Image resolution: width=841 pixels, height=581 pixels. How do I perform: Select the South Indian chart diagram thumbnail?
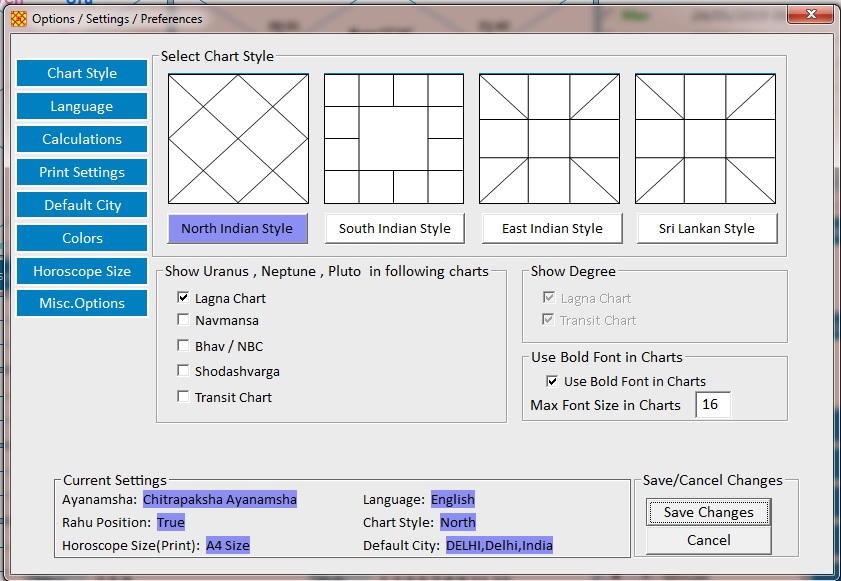(394, 139)
